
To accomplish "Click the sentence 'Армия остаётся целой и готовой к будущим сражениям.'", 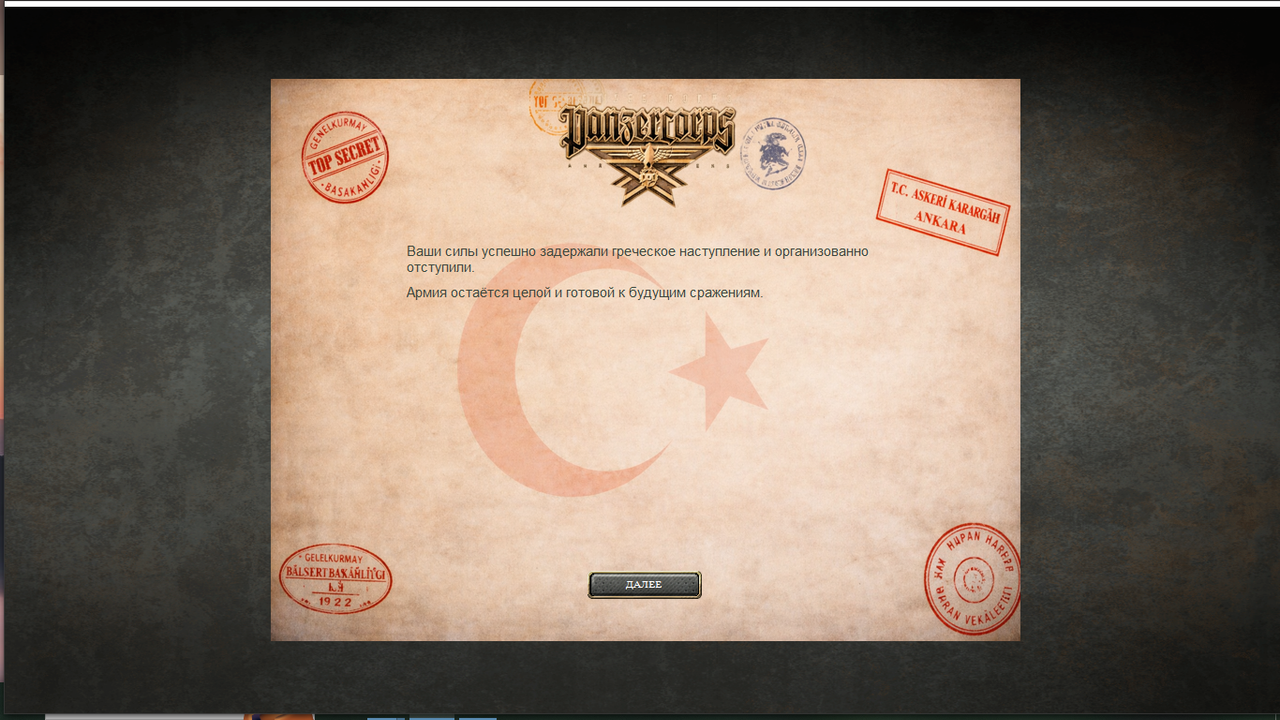I will point(584,293).
